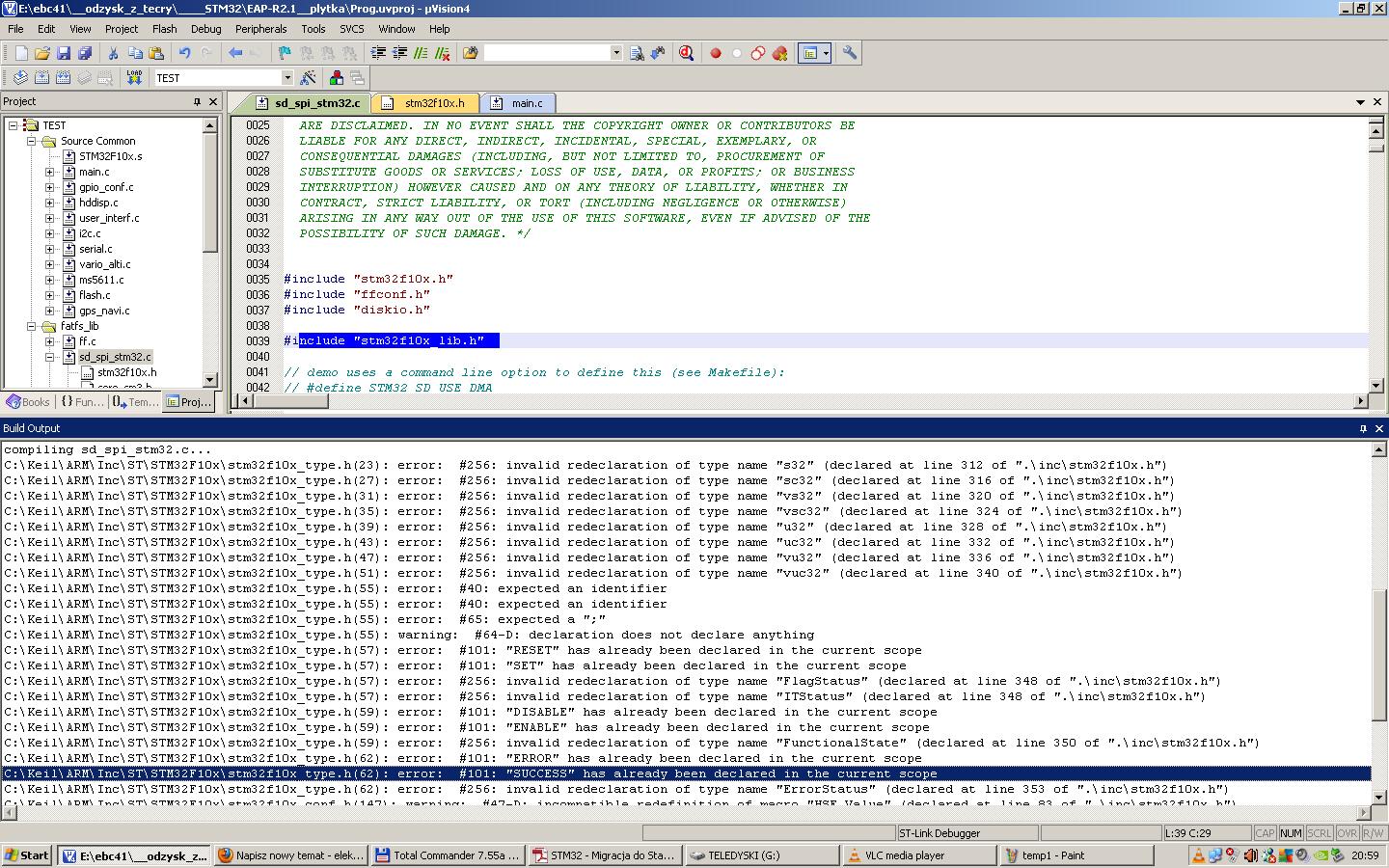Click the Paste toolbar icon

(156, 53)
